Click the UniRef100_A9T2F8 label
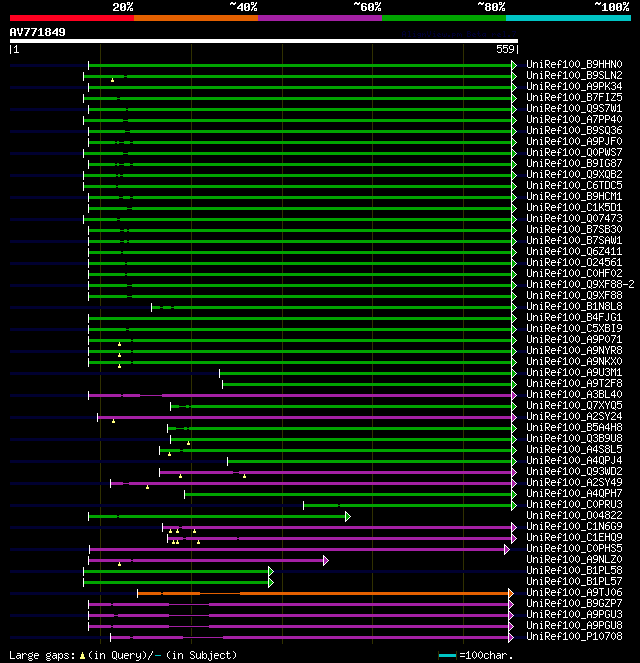 (x=574, y=383)
